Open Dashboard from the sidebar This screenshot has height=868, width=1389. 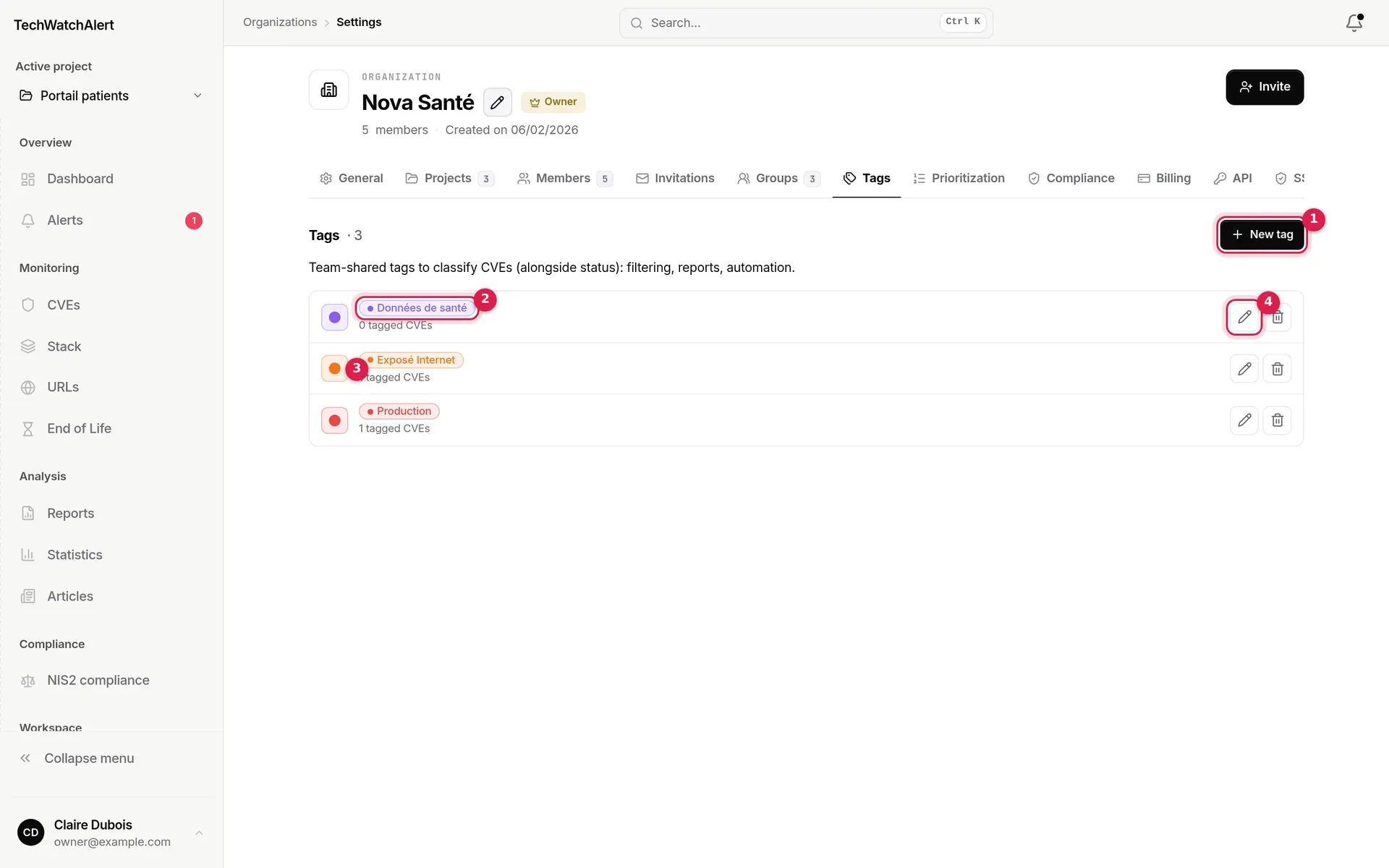tap(111, 179)
